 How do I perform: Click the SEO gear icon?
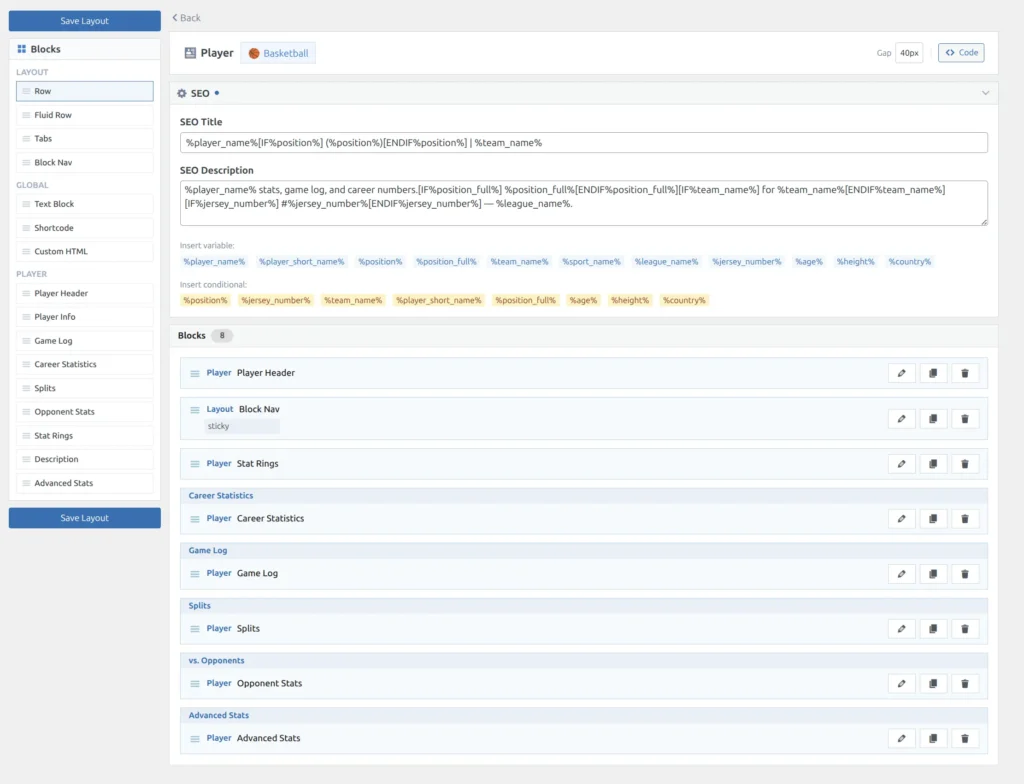tap(182, 93)
